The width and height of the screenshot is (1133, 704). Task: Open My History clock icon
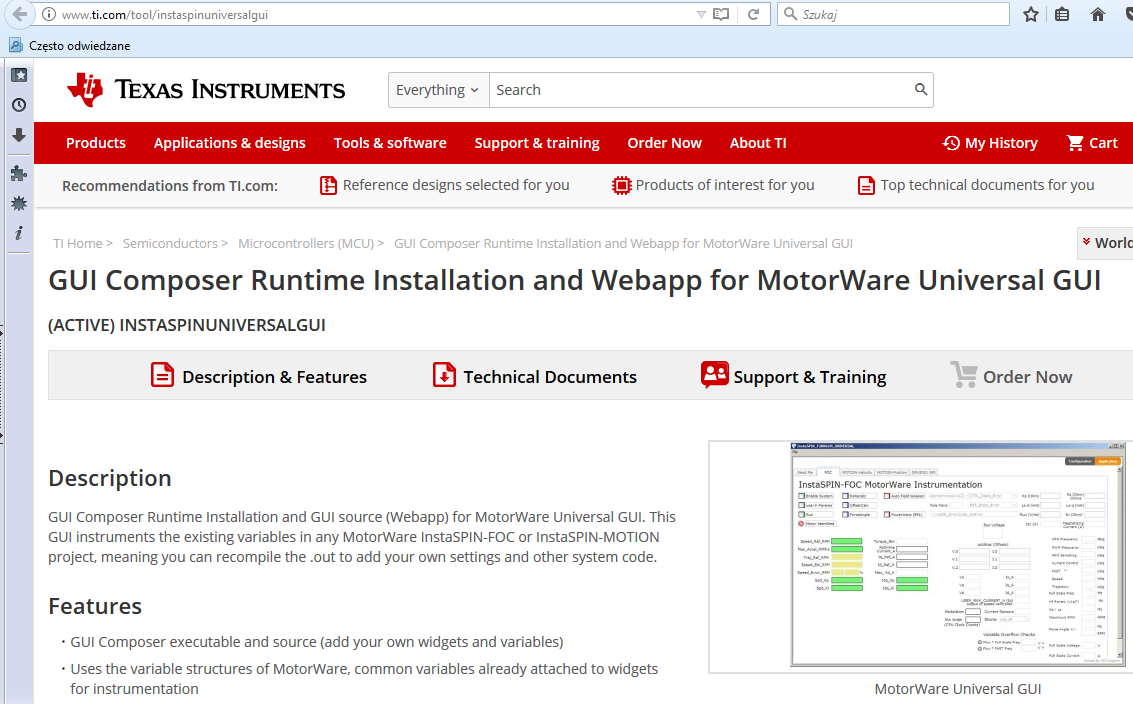(951, 143)
